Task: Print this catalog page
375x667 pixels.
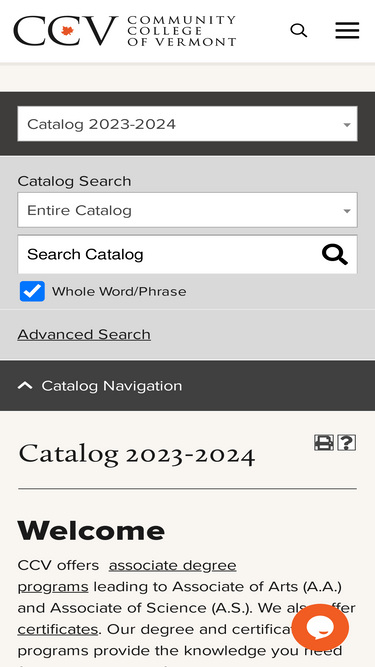Action: 324,443
